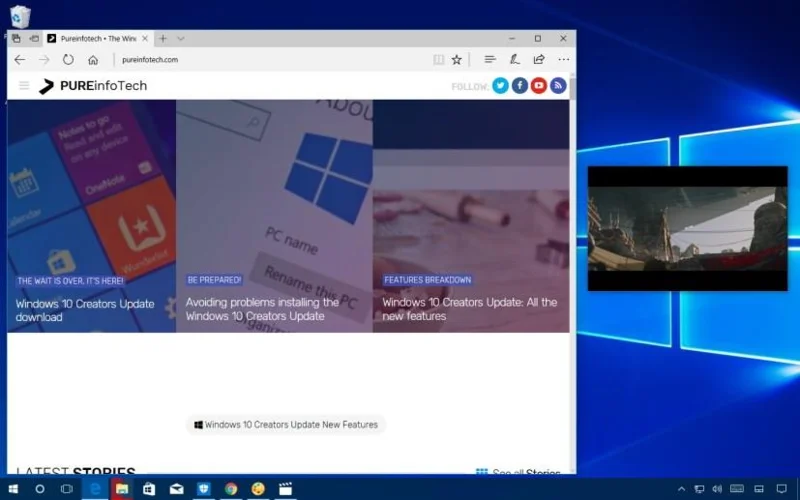This screenshot has height=500, width=800.
Task: Open Pureinfotech Facebook page
Action: [519, 85]
